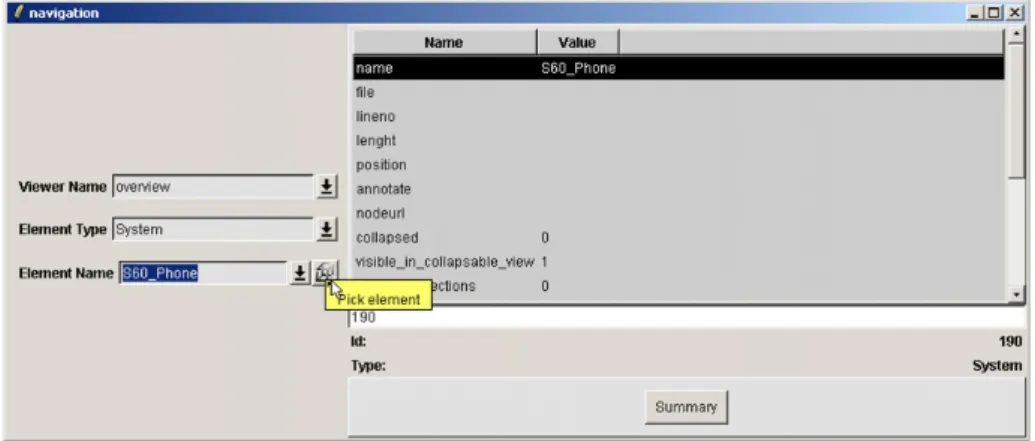This screenshot has width=1035, height=441.
Task: Open the Element Type dropdown arrow
Action: pyautogui.click(x=325, y=230)
